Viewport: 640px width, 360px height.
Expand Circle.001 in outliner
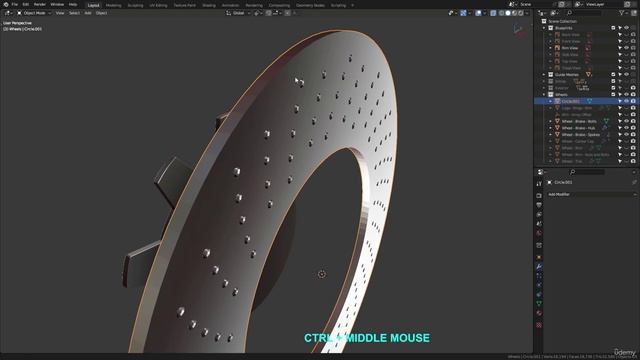(x=550, y=101)
